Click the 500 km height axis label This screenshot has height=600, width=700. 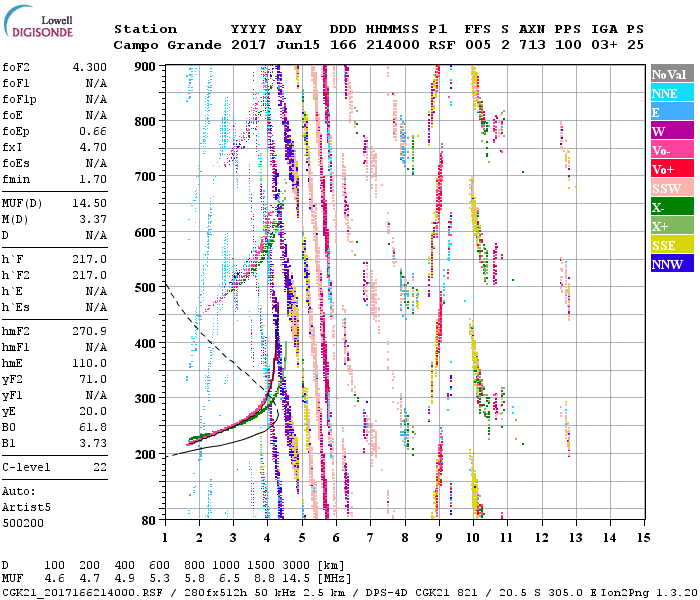pos(145,288)
